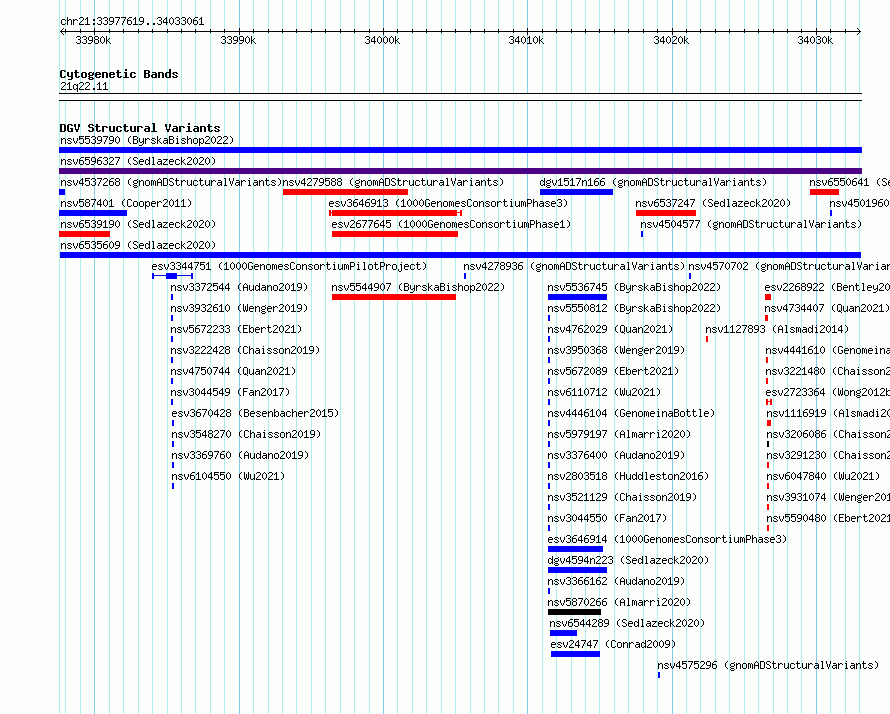Click nsv4734407 (Quan2021) label
The width and height of the screenshot is (890, 714).
click(826, 308)
